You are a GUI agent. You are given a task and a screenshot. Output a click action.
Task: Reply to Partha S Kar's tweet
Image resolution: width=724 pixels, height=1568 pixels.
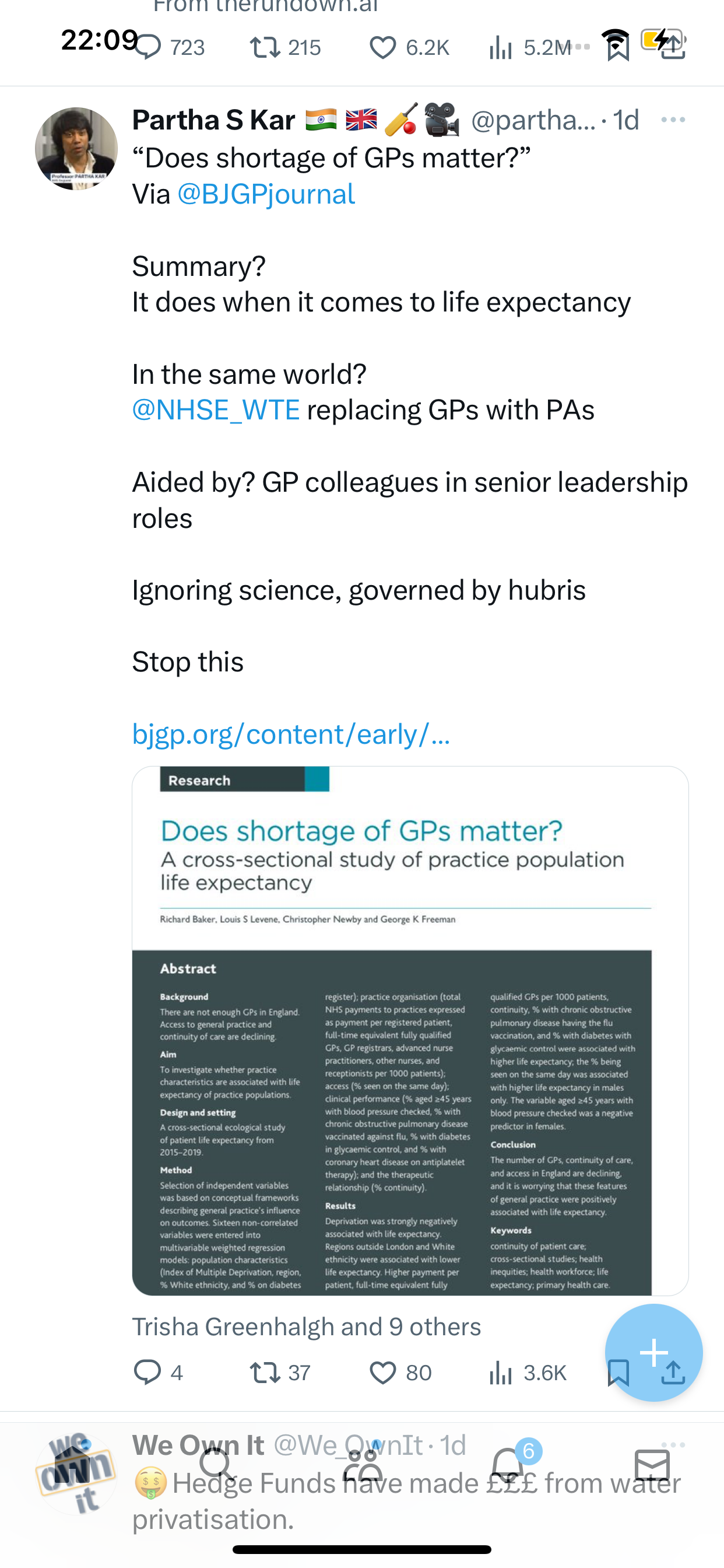click(x=147, y=1373)
